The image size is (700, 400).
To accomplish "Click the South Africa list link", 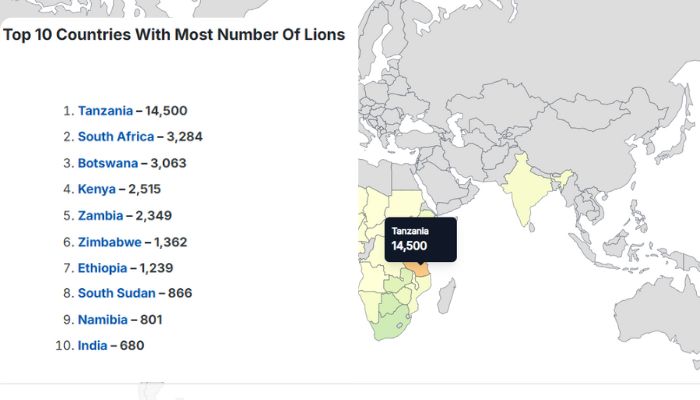I will point(116,137).
